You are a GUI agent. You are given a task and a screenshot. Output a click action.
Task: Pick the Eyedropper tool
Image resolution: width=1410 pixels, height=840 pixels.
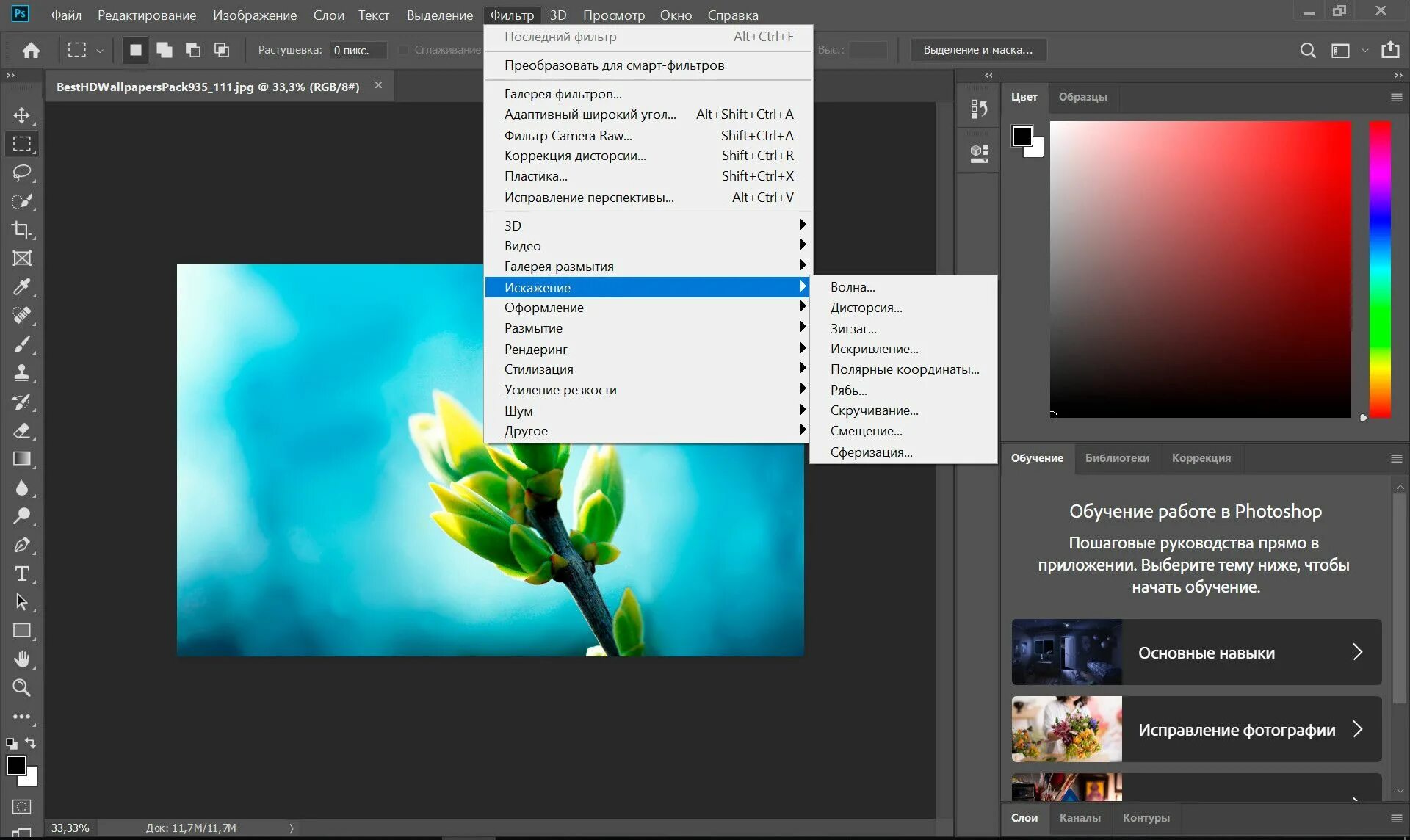click(22, 287)
